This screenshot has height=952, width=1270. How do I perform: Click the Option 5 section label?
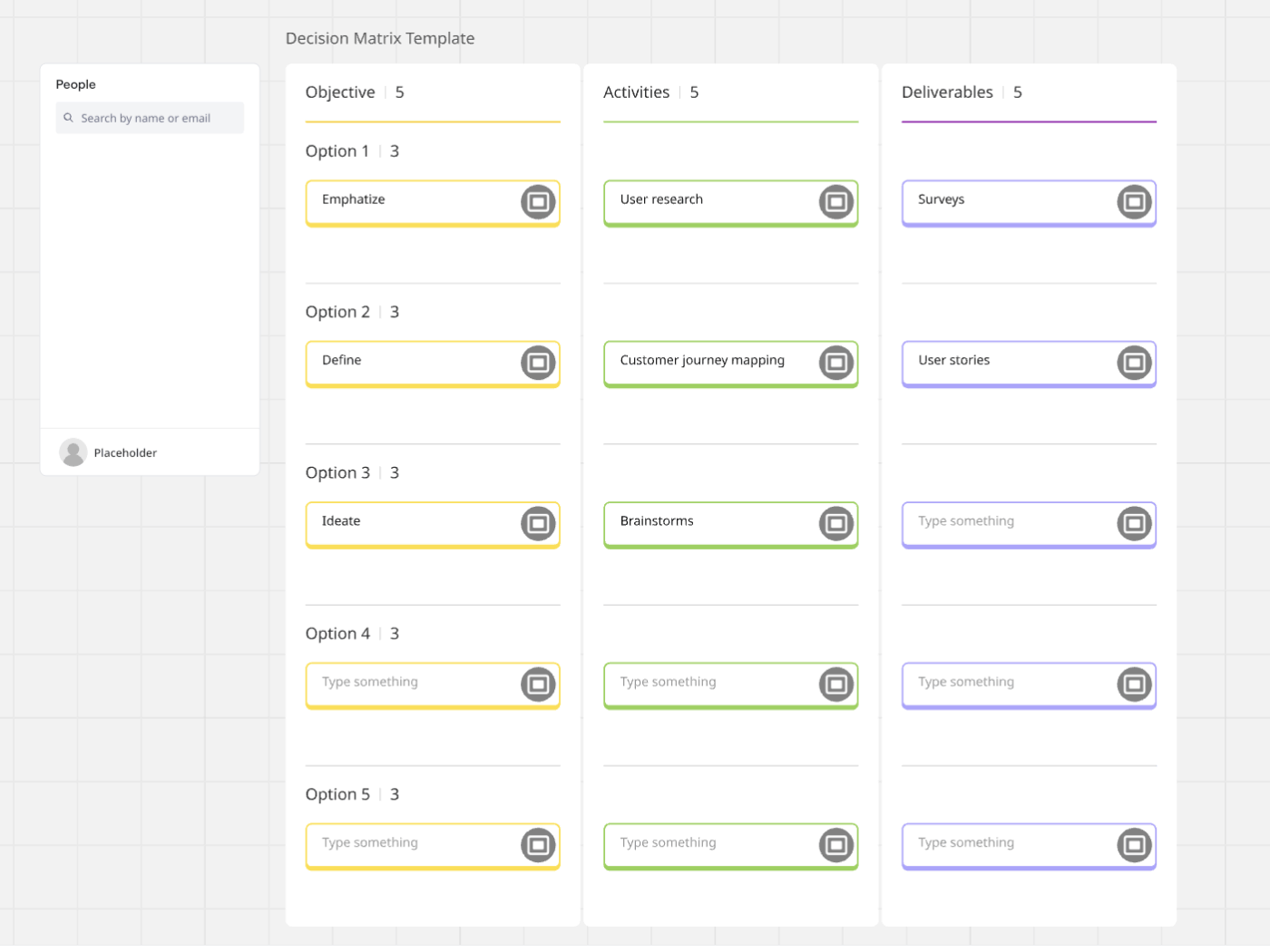pyautogui.click(x=337, y=793)
